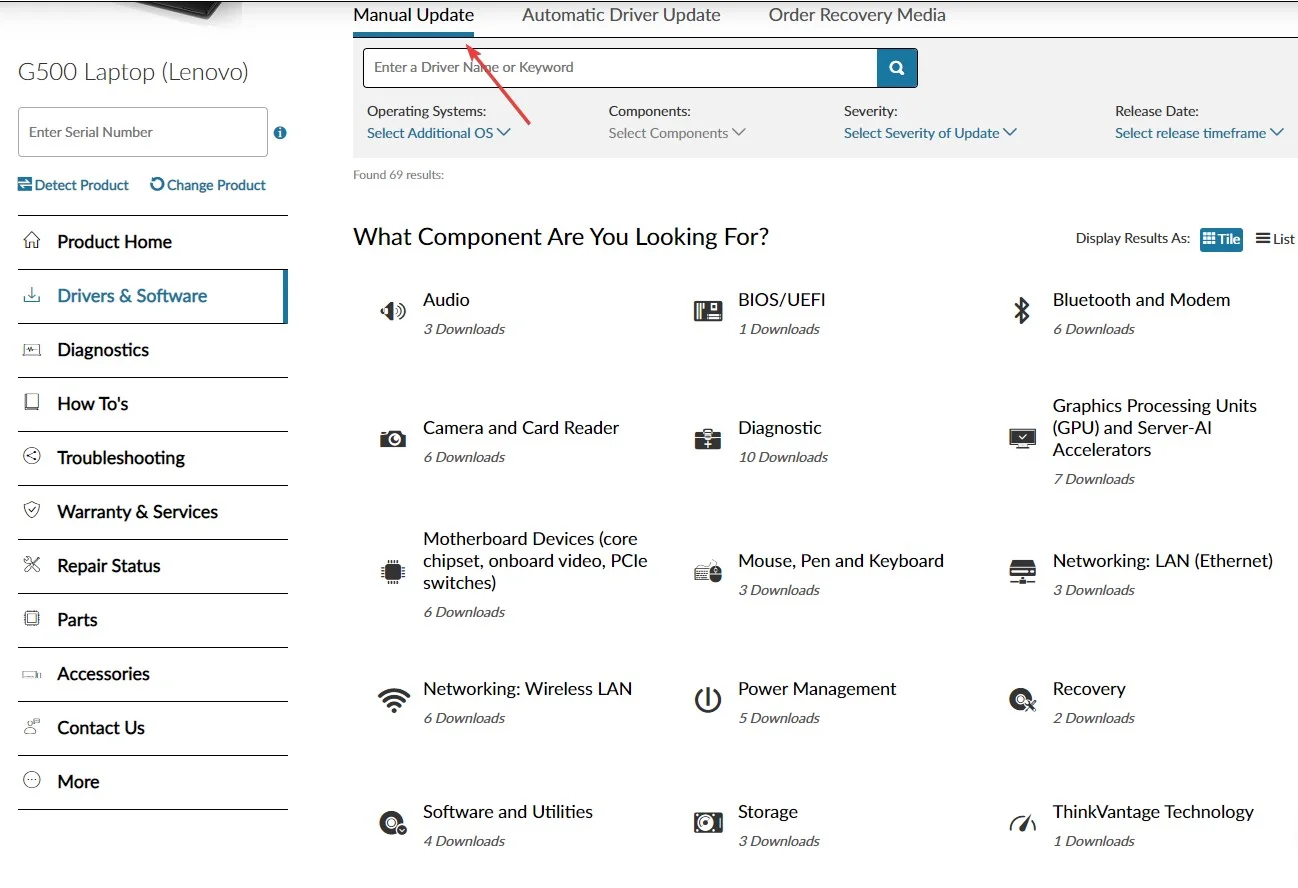Select the Manual Update tab
Viewport: 1298px width, 888px height.
(x=414, y=16)
